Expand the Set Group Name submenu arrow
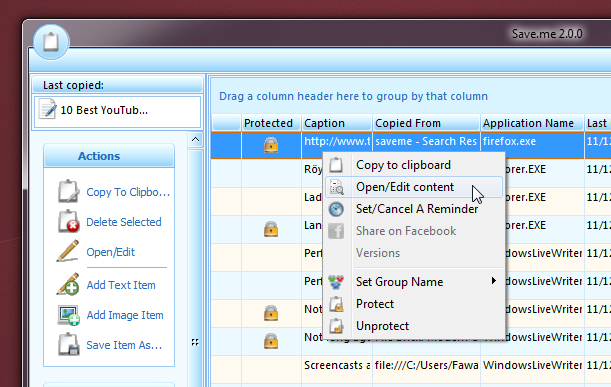Screen dimensions: 611x387 coord(494,281)
